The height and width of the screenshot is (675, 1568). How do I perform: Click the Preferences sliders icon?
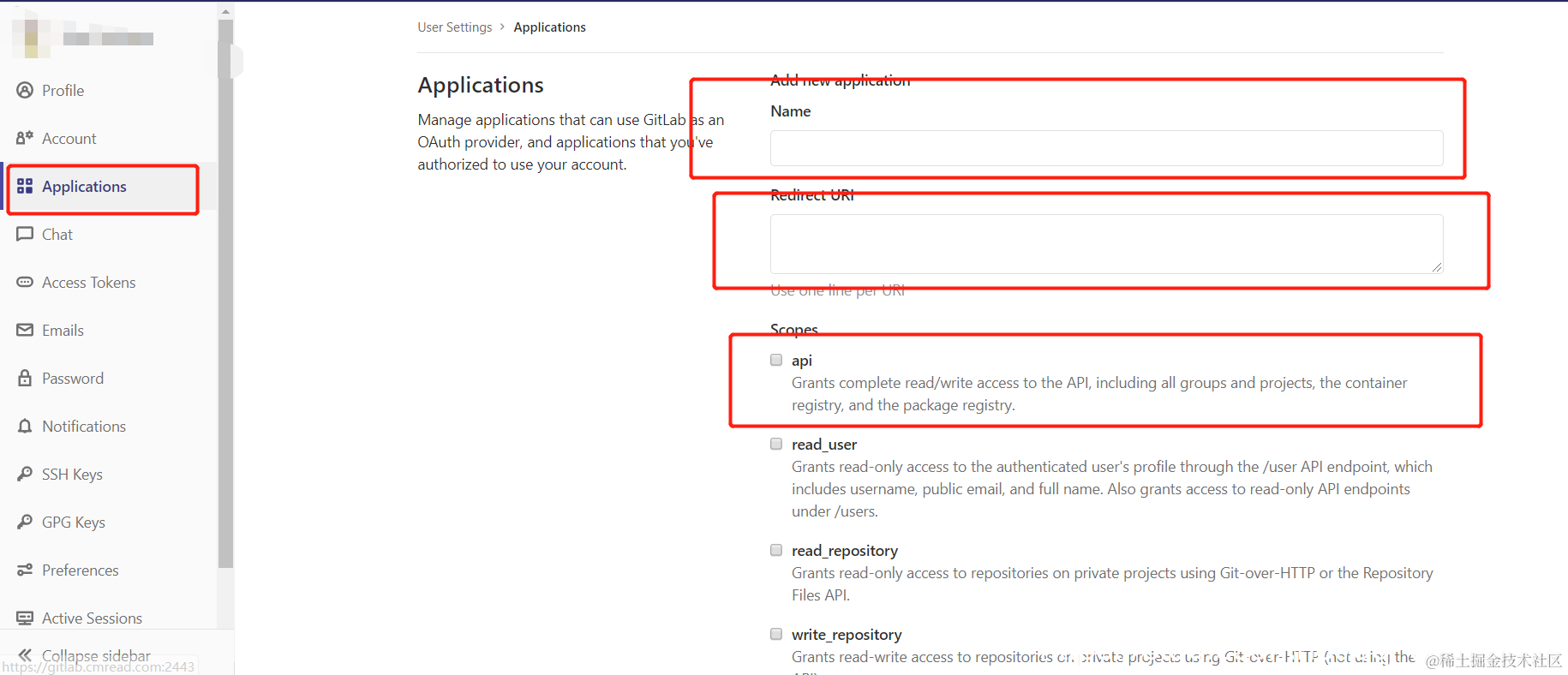tap(25, 570)
